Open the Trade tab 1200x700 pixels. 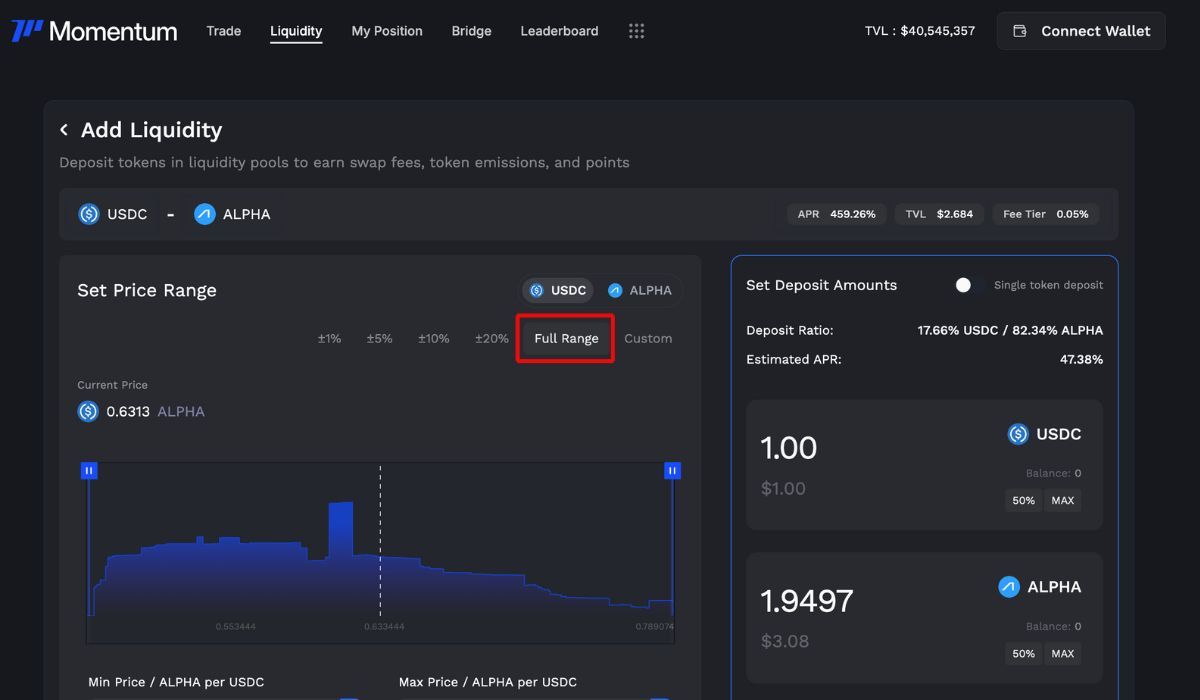tap(224, 31)
